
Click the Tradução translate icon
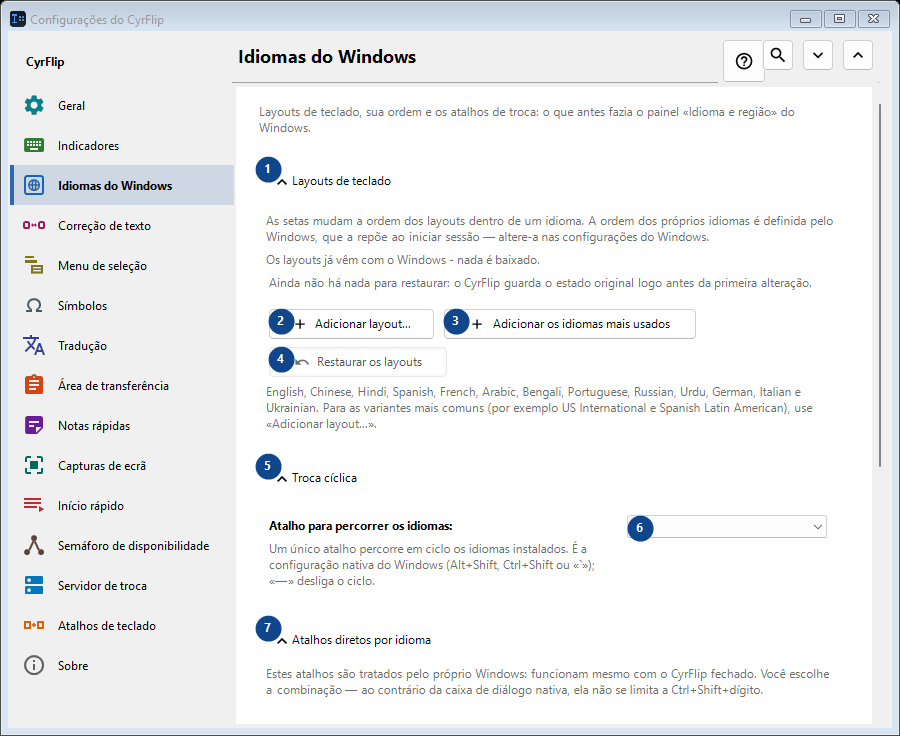click(x=34, y=345)
